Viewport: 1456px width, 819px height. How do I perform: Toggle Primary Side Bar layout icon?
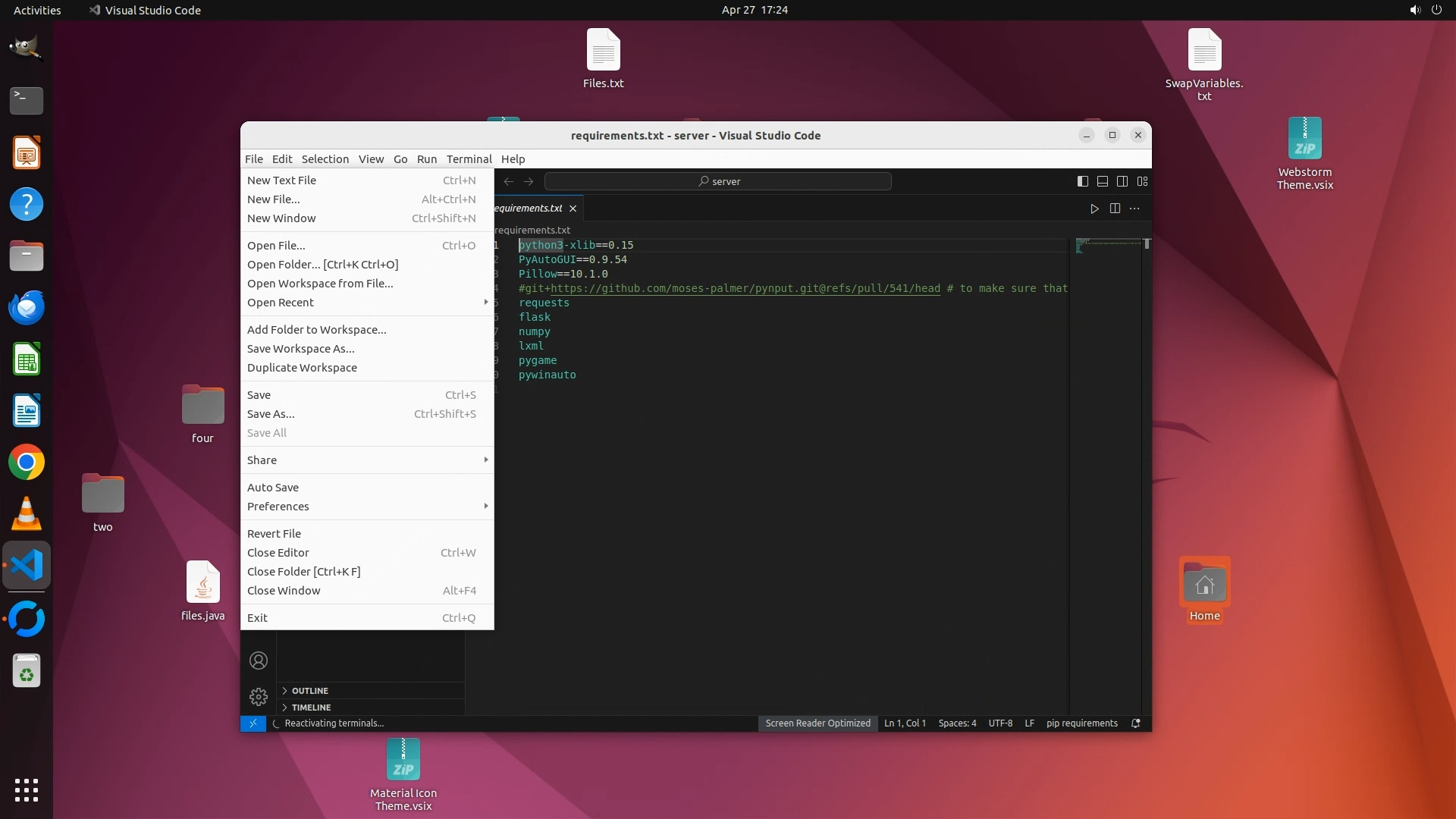coord(1083,181)
